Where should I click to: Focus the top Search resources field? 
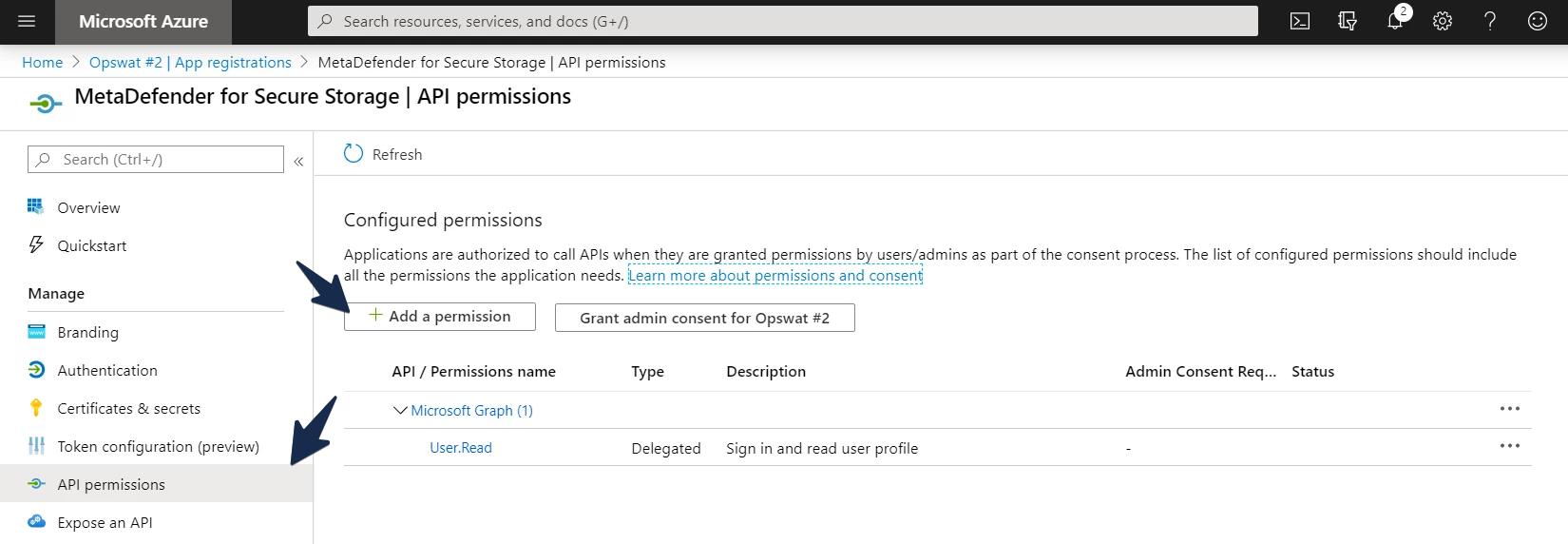pyautogui.click(x=783, y=21)
